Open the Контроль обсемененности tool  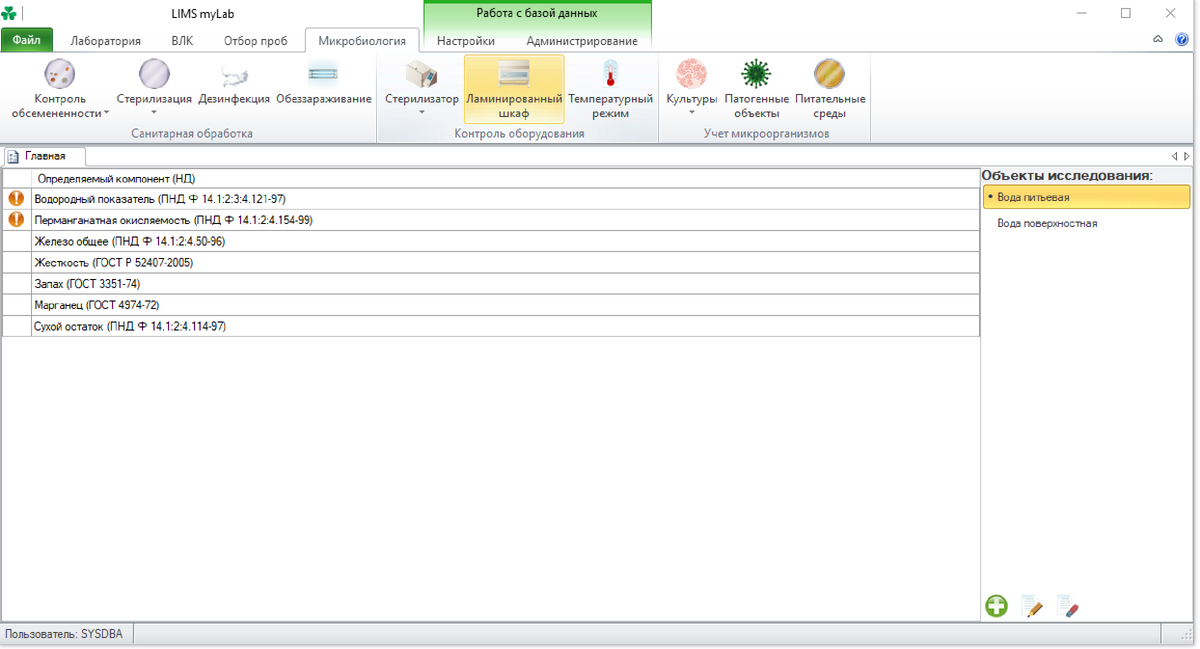point(60,88)
